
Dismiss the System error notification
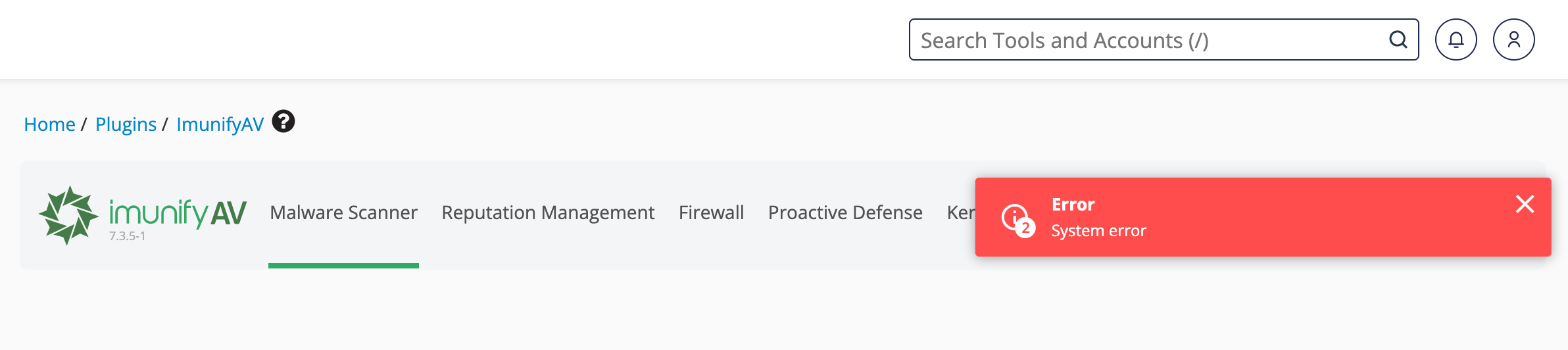(1525, 204)
